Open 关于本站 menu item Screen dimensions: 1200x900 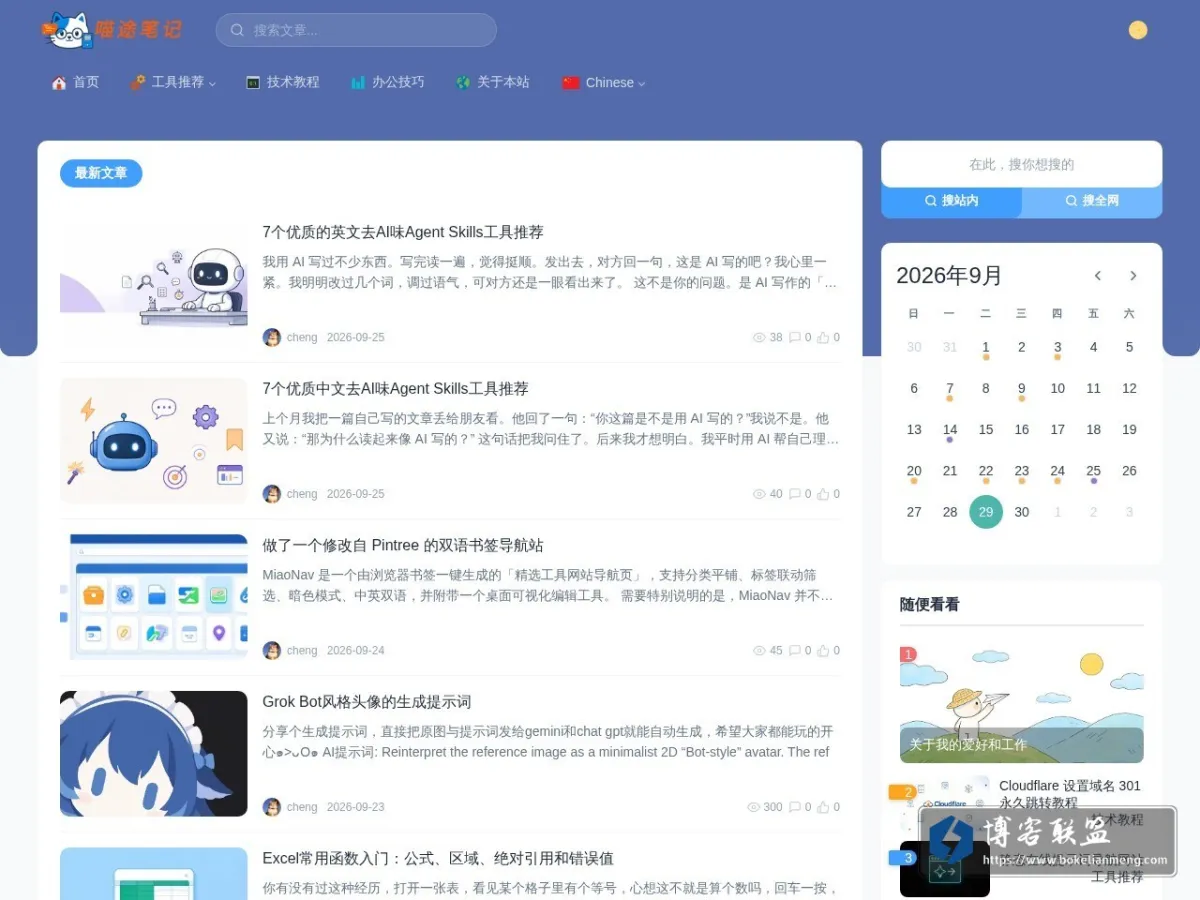click(493, 82)
